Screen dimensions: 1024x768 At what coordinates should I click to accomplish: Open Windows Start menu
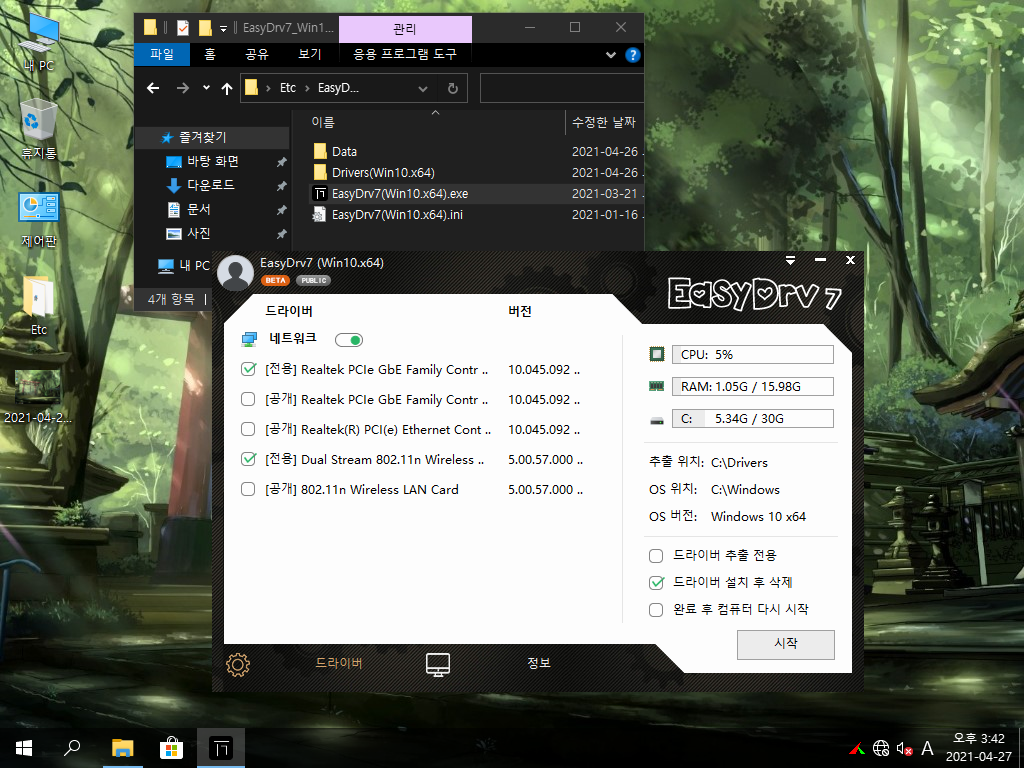click(24, 748)
